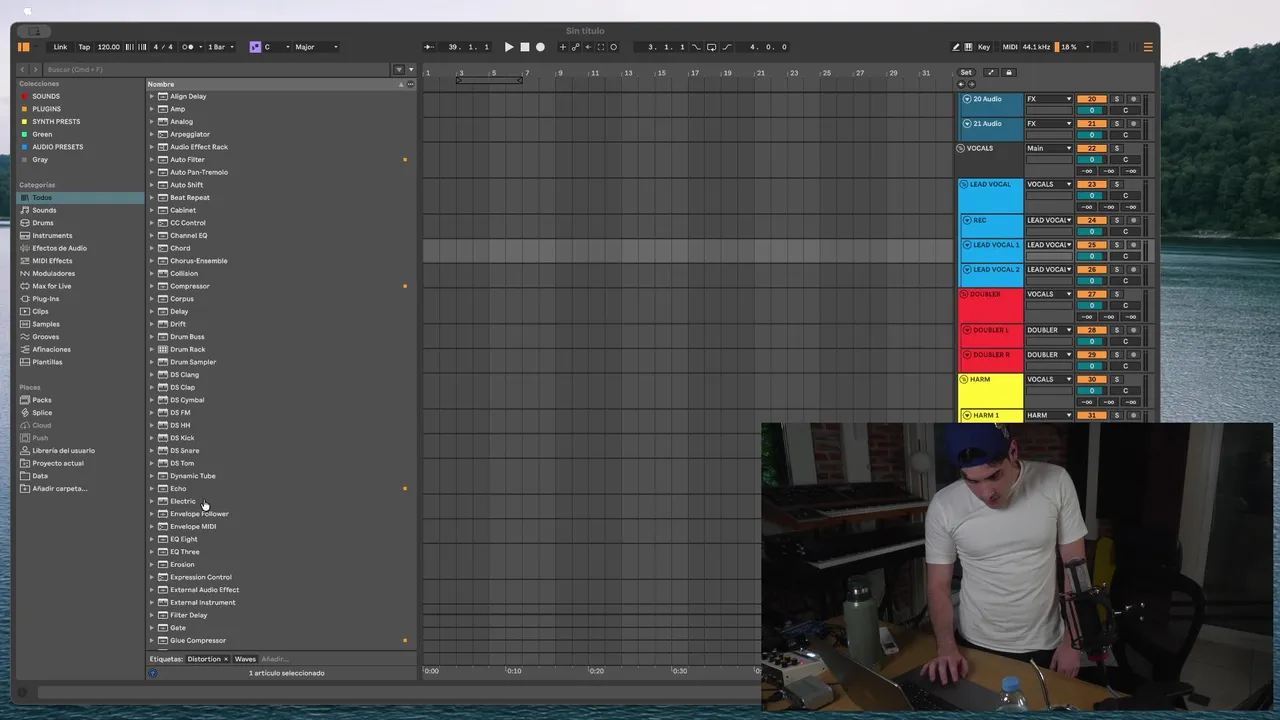Select the SYNTH PRESETS collection
Image resolution: width=1280 pixels, height=720 pixels.
[56, 122]
